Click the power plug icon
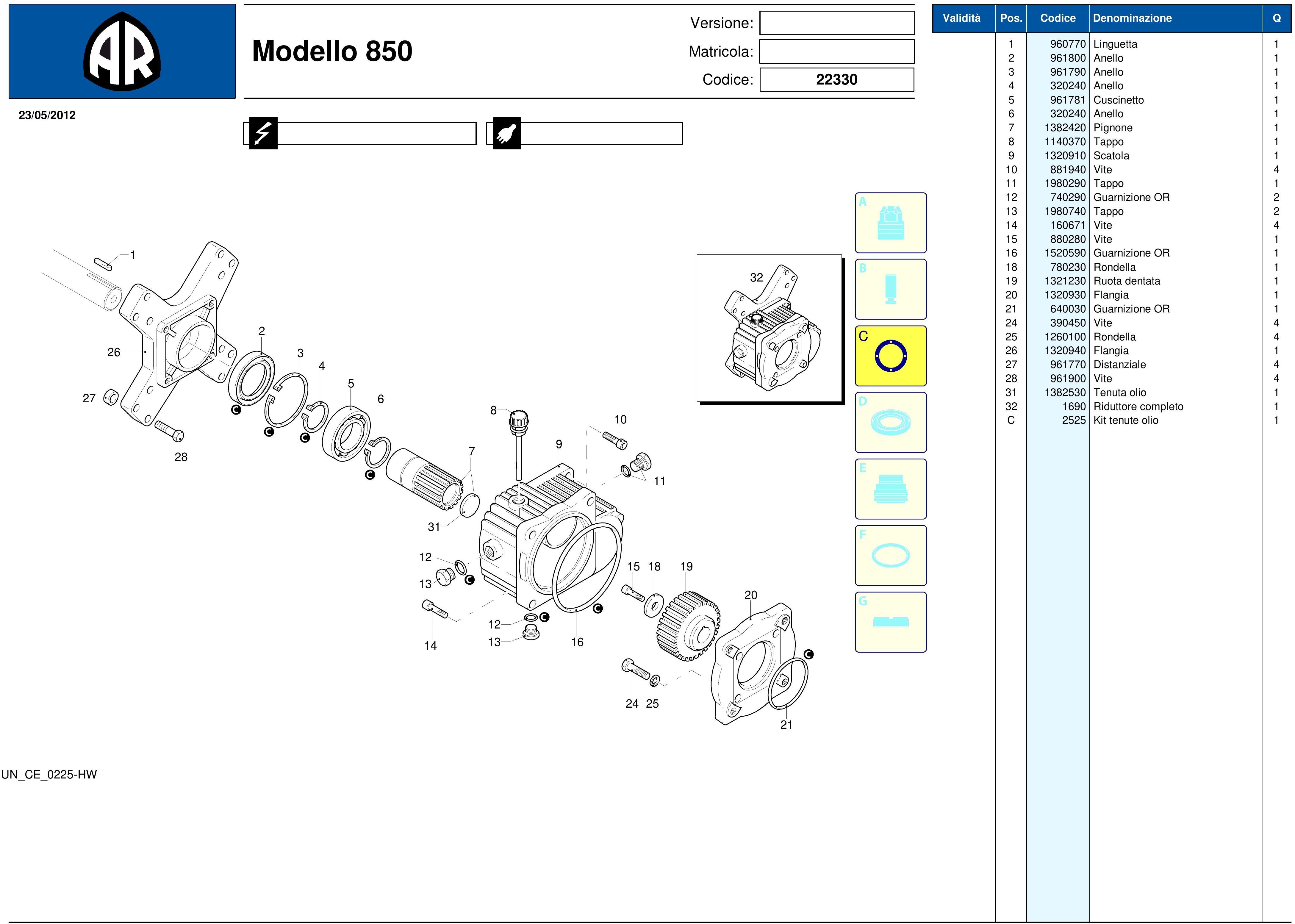 point(506,134)
